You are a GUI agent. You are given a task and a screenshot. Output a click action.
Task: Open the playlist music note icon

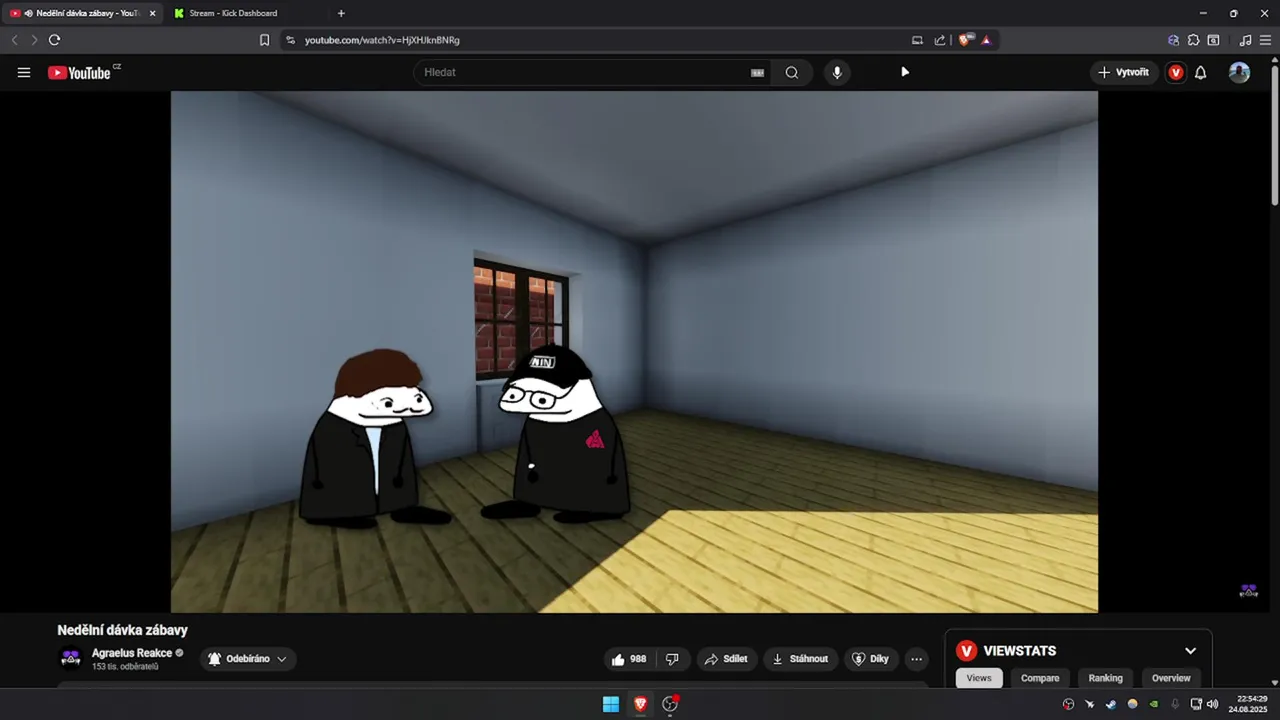[x=1245, y=40]
